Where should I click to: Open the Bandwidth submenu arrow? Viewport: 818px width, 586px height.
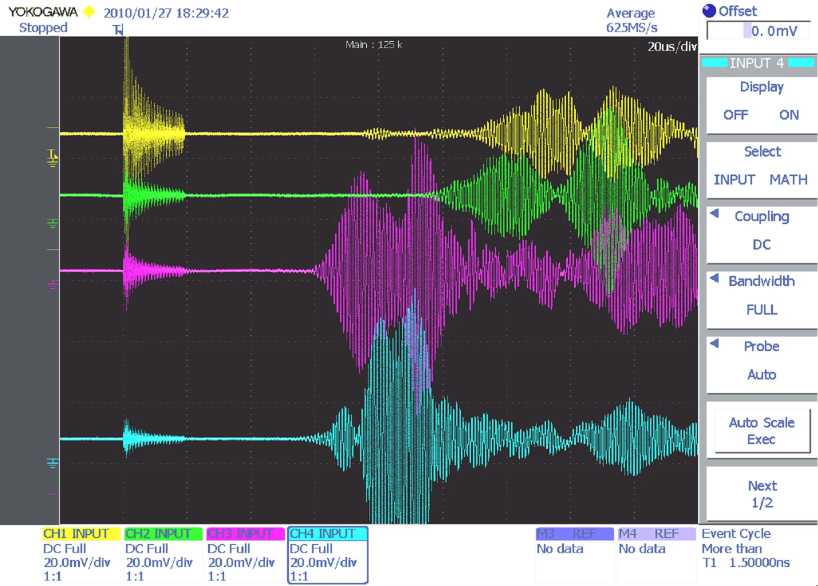(715, 278)
